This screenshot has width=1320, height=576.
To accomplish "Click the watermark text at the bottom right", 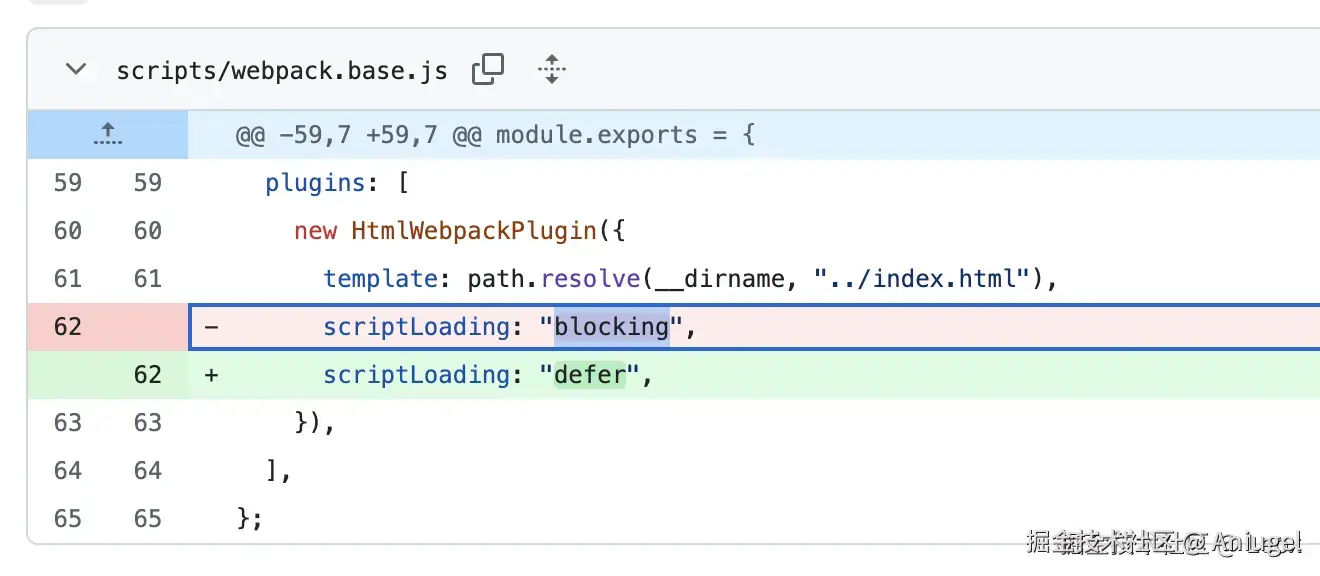I will coord(1164,543).
